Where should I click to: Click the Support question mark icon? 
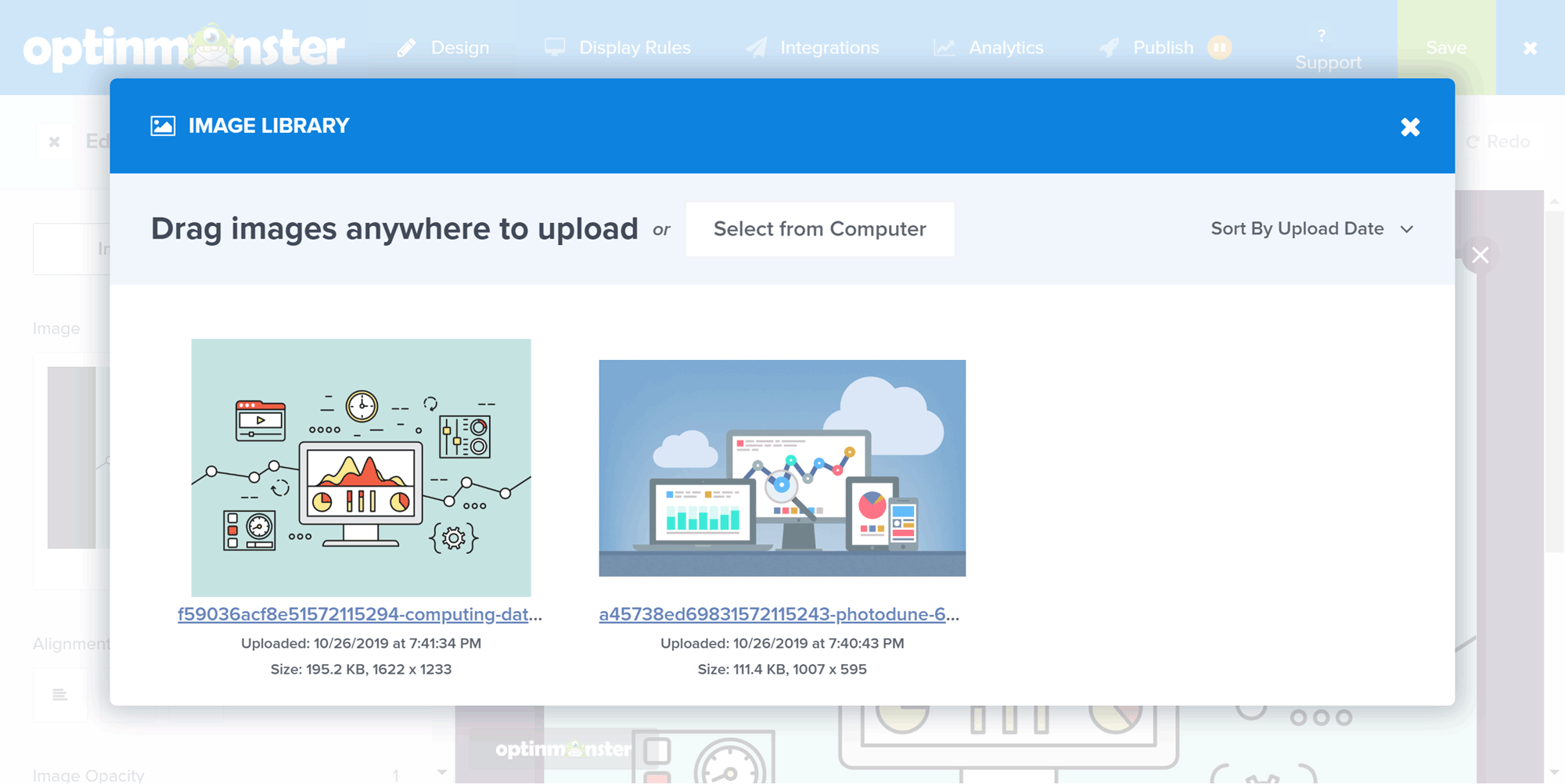pyautogui.click(x=1322, y=35)
